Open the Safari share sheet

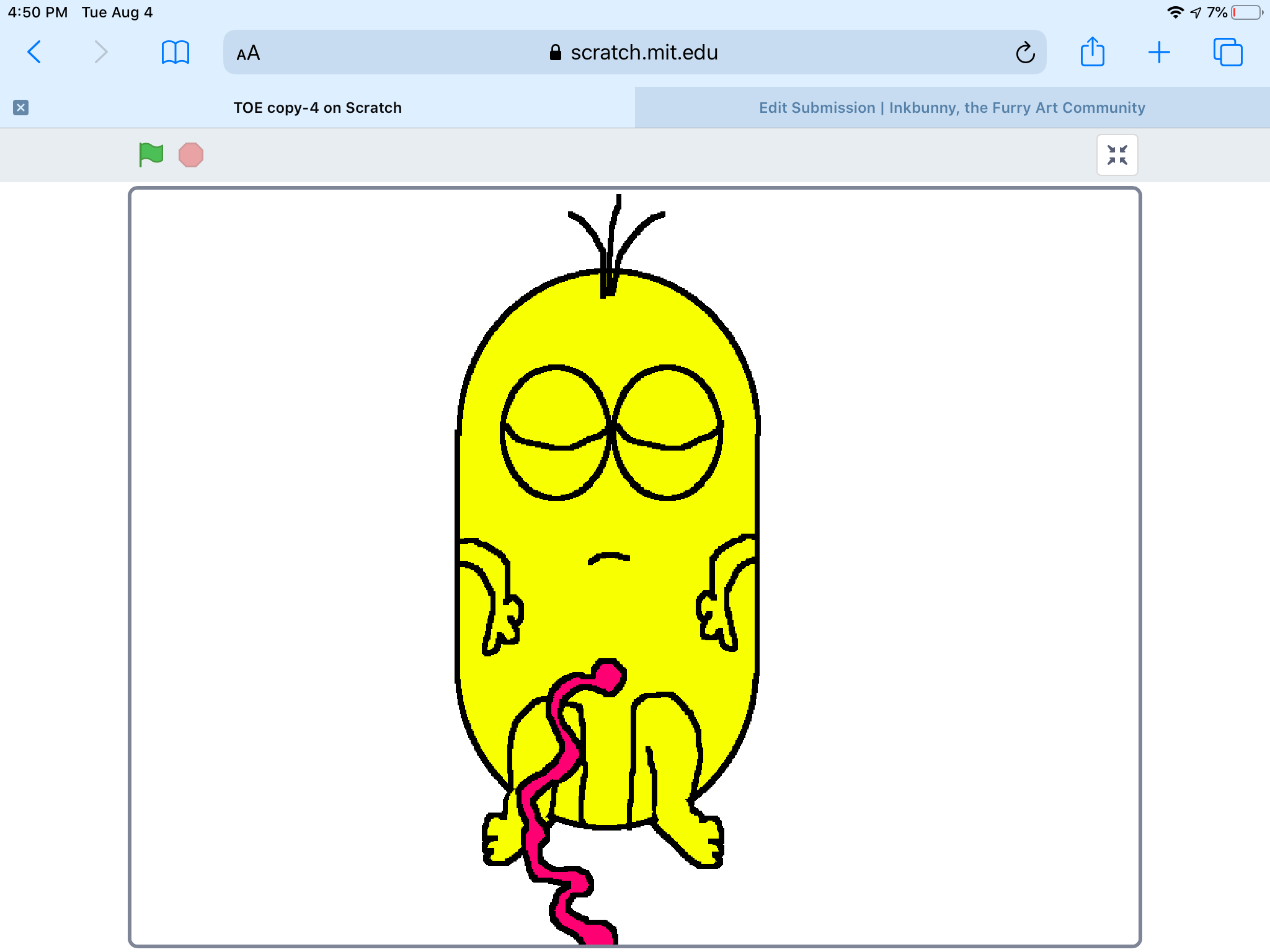[1092, 51]
